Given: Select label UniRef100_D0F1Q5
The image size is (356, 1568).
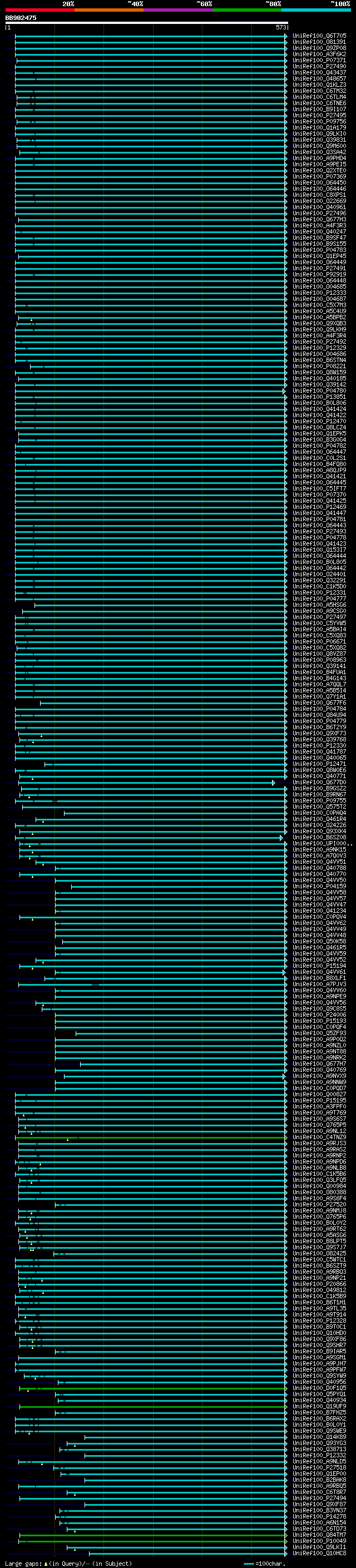Looking at the screenshot, I should click(x=319, y=1388).
